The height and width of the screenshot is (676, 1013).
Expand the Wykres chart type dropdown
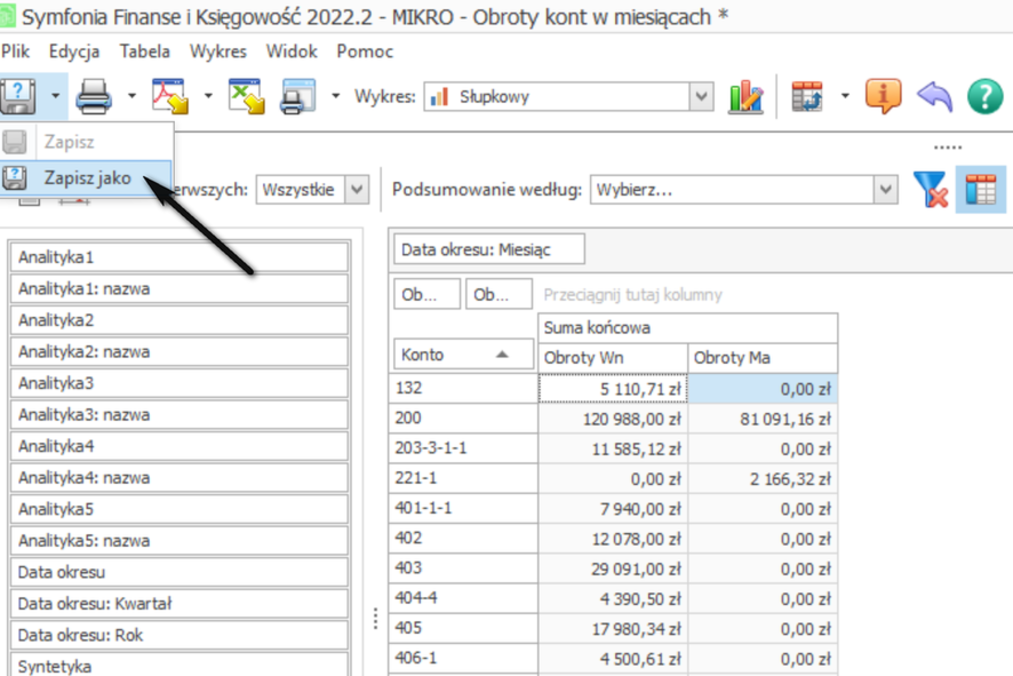pos(702,97)
